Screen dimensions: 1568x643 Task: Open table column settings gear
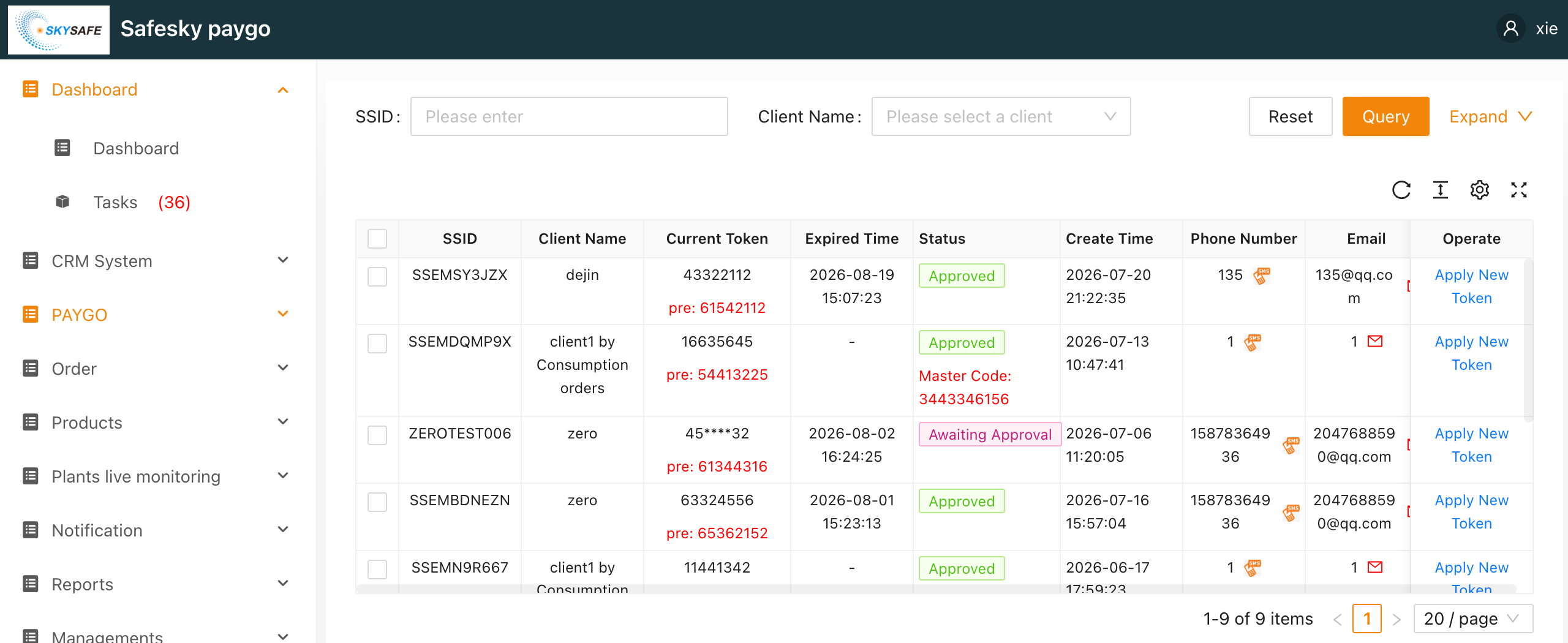click(x=1479, y=190)
